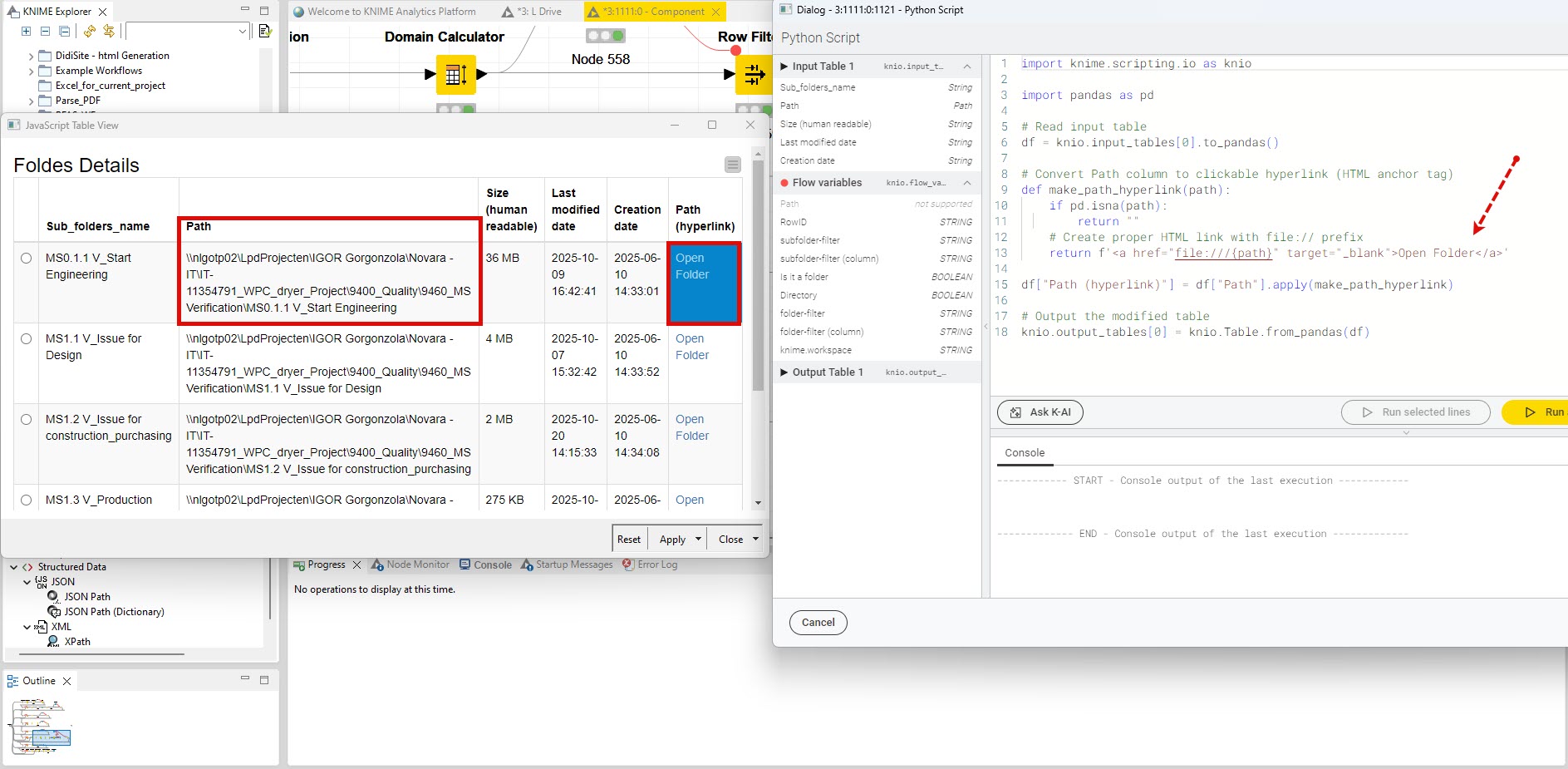1568x769 pixels.
Task: Click the Outline workflow overview thumbnail
Action: pyautogui.click(x=42, y=727)
